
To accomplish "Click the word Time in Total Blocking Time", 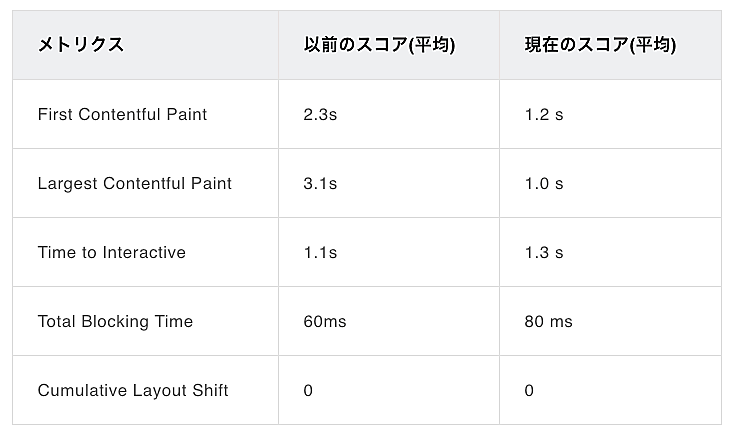I will tap(174, 321).
